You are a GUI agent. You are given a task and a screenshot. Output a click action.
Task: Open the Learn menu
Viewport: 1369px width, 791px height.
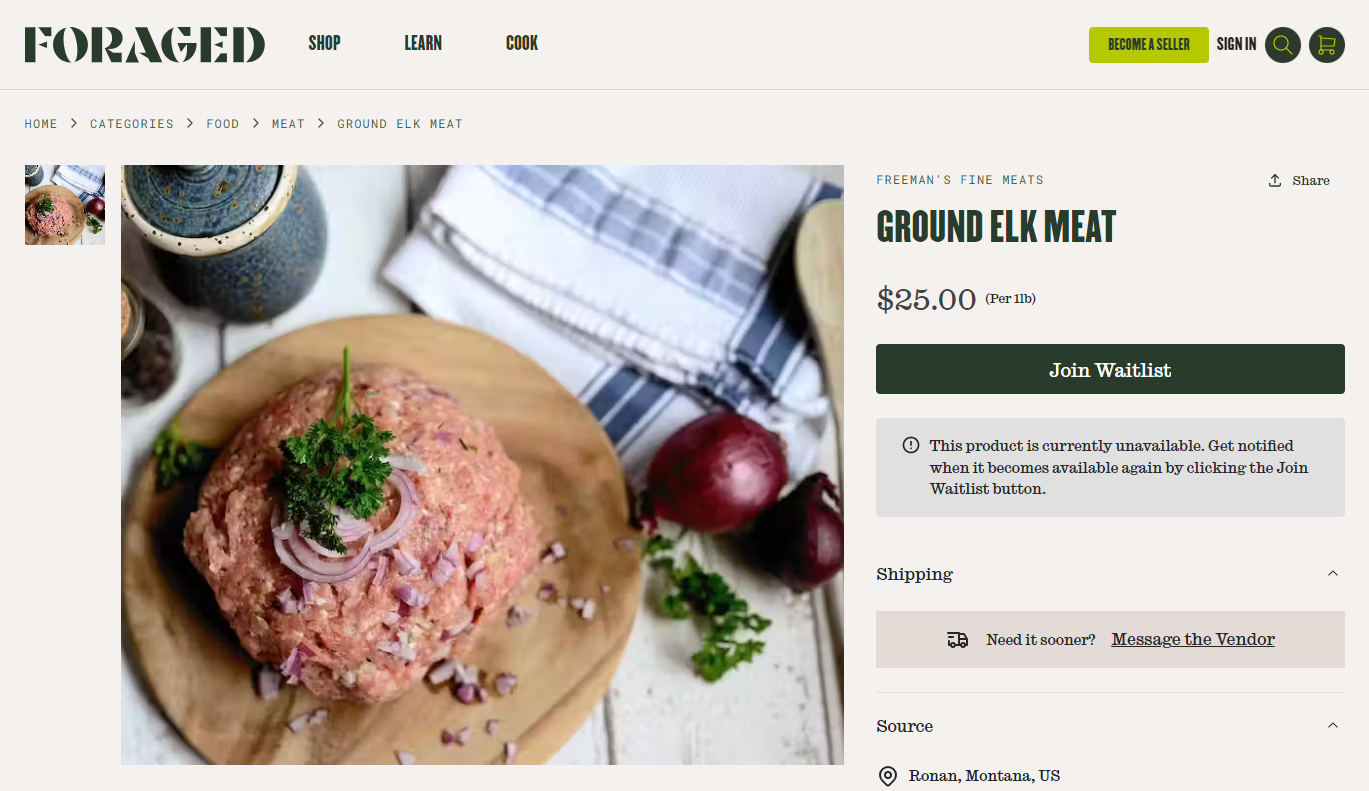(423, 43)
